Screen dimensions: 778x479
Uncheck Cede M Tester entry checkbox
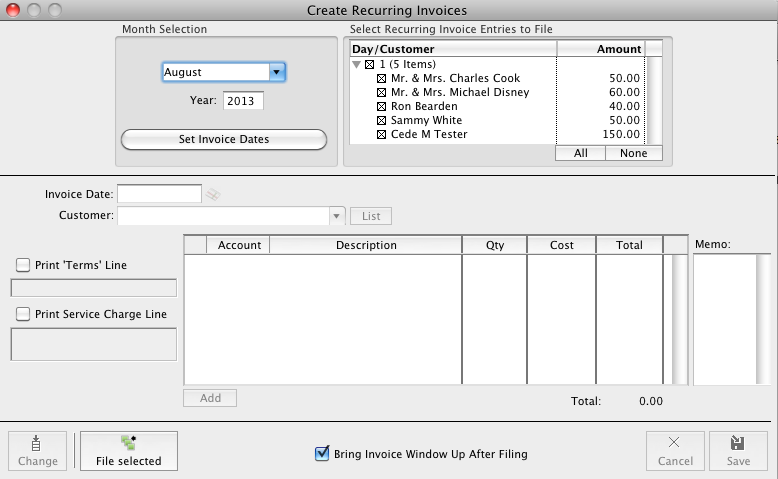pyautogui.click(x=381, y=134)
